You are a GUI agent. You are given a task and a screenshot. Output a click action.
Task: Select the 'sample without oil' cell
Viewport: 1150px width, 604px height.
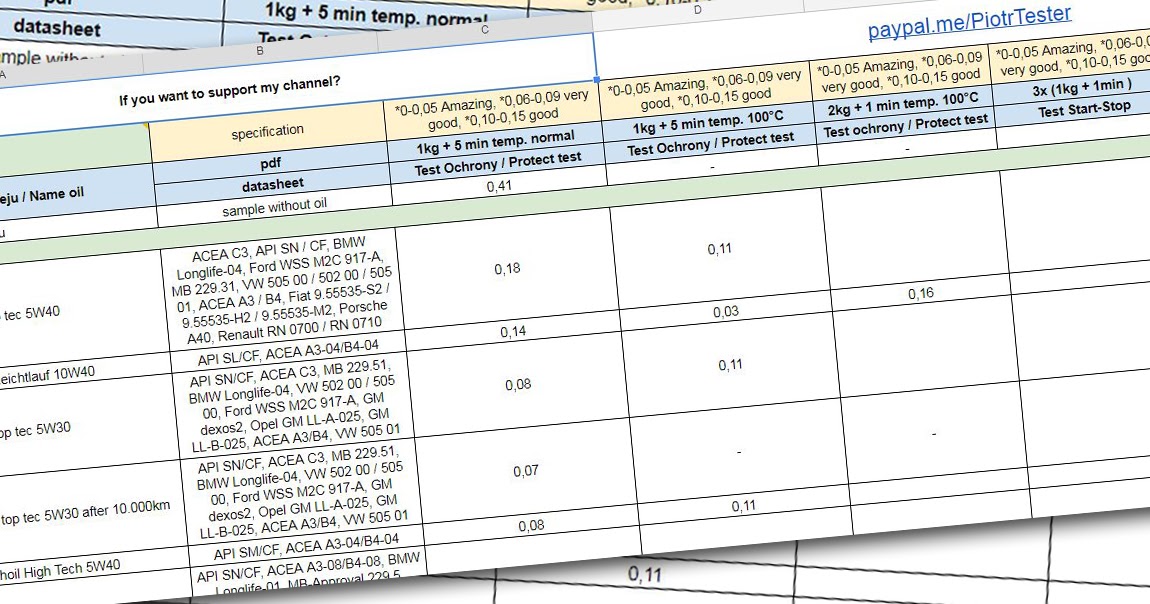[275, 207]
